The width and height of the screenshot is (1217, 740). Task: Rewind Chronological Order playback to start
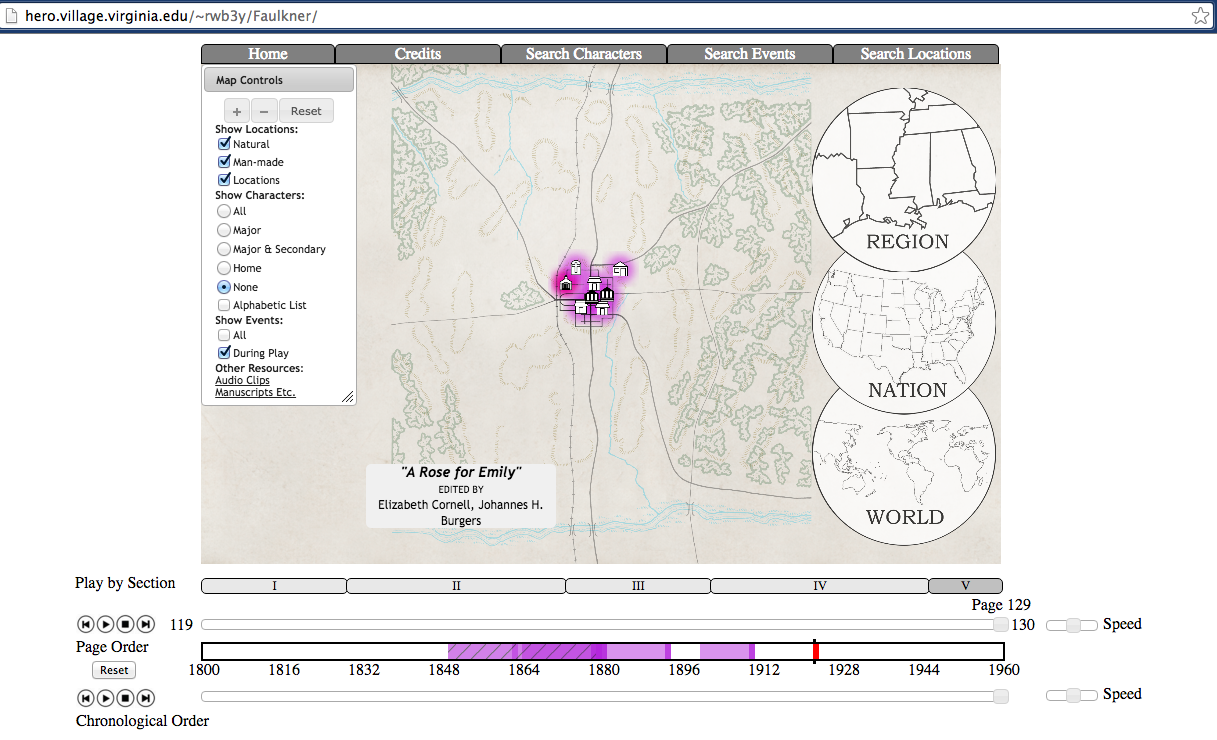tap(85, 697)
